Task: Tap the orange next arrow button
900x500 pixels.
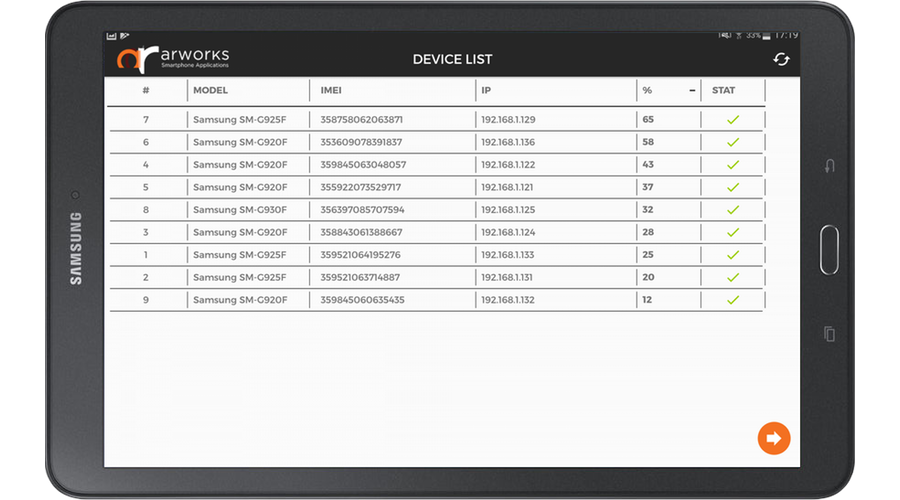Action: pyautogui.click(x=774, y=439)
